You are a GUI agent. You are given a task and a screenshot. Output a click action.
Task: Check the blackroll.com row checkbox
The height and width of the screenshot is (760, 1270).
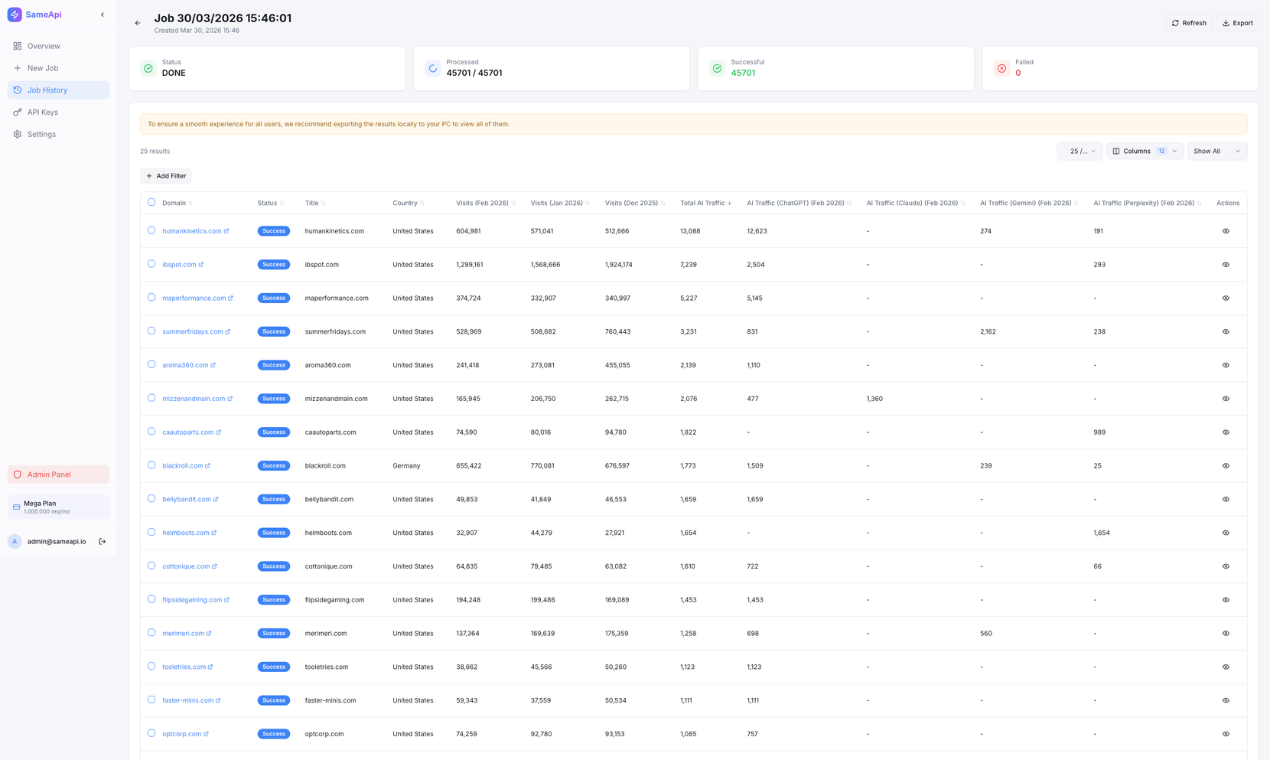(x=152, y=465)
